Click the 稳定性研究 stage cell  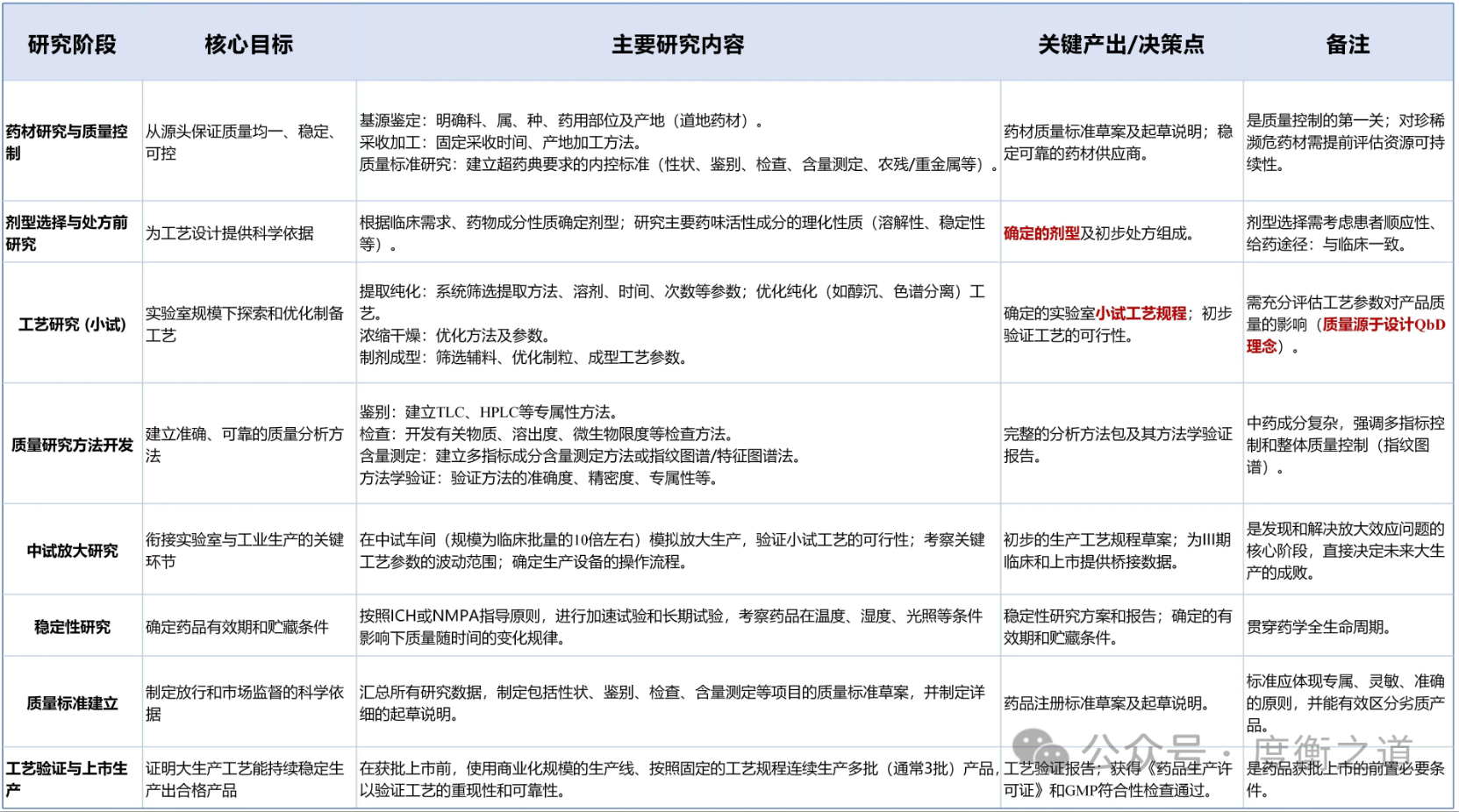72,627
